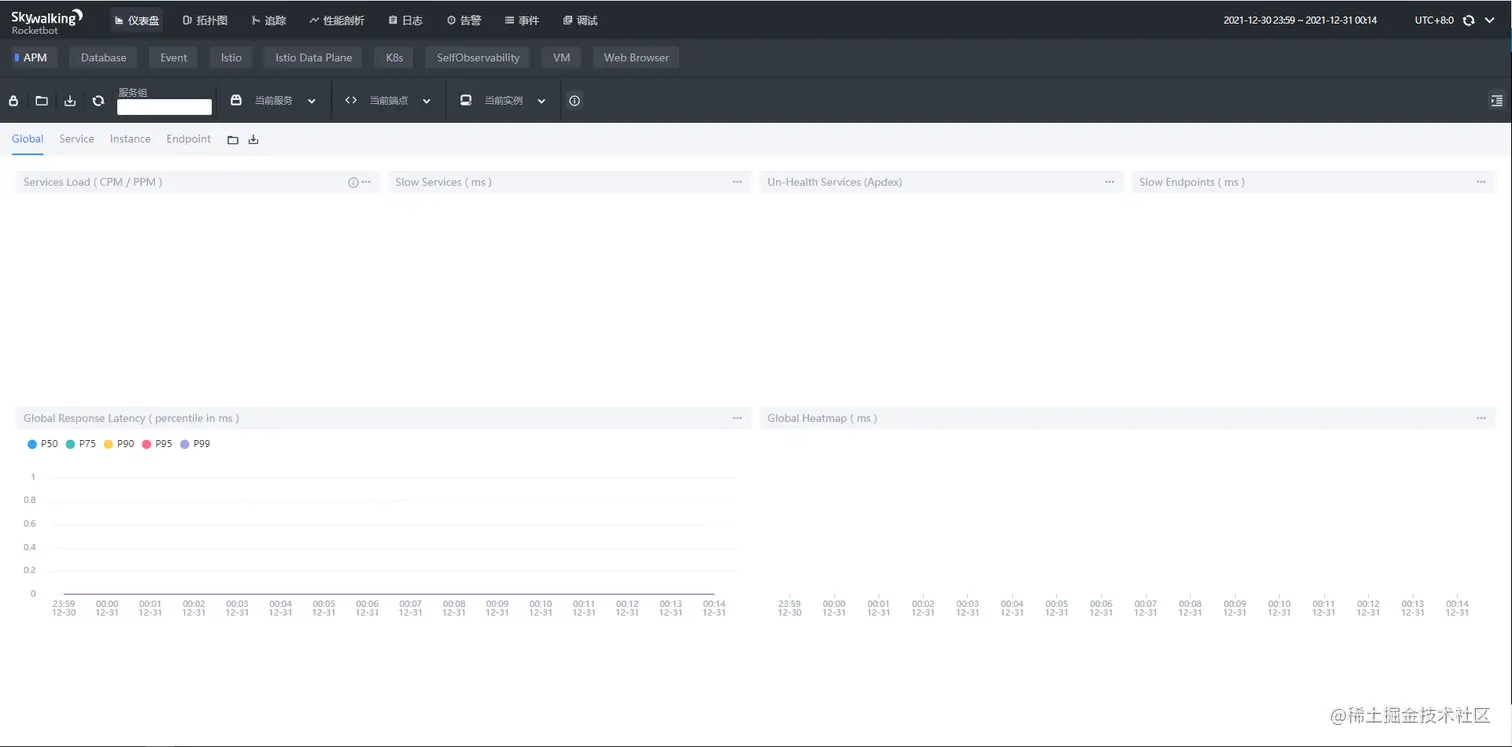Switch to the K8s dashboard

(394, 58)
